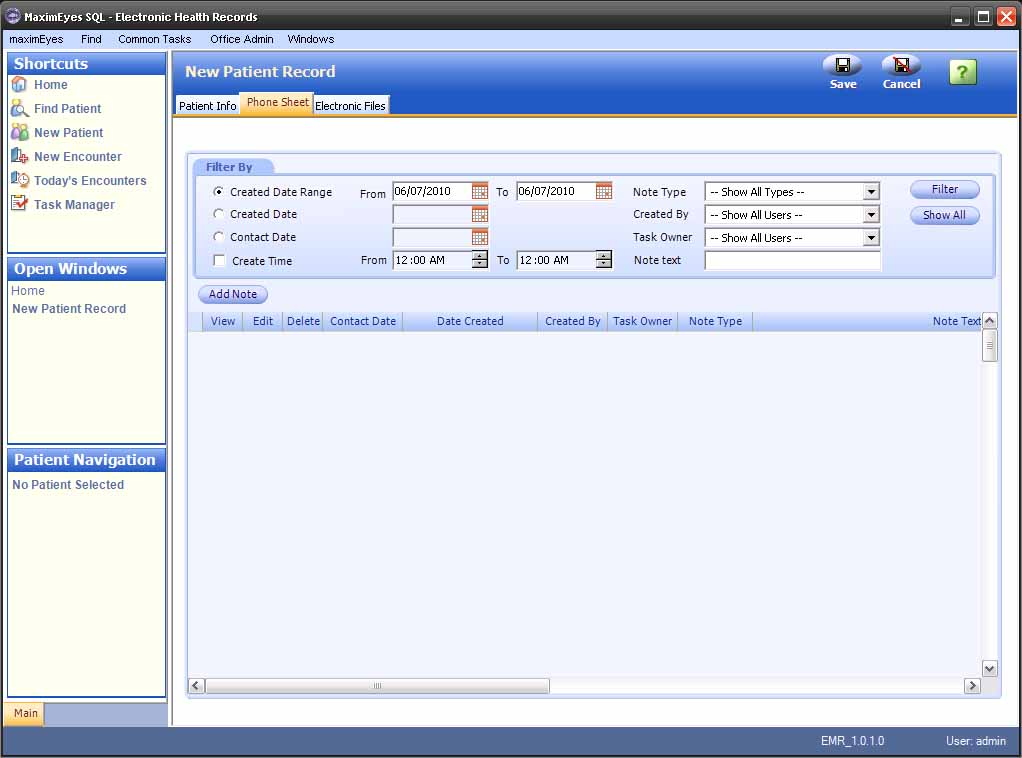The width and height of the screenshot is (1022, 758).
Task: Click the Home shortcut icon
Action: point(20,85)
